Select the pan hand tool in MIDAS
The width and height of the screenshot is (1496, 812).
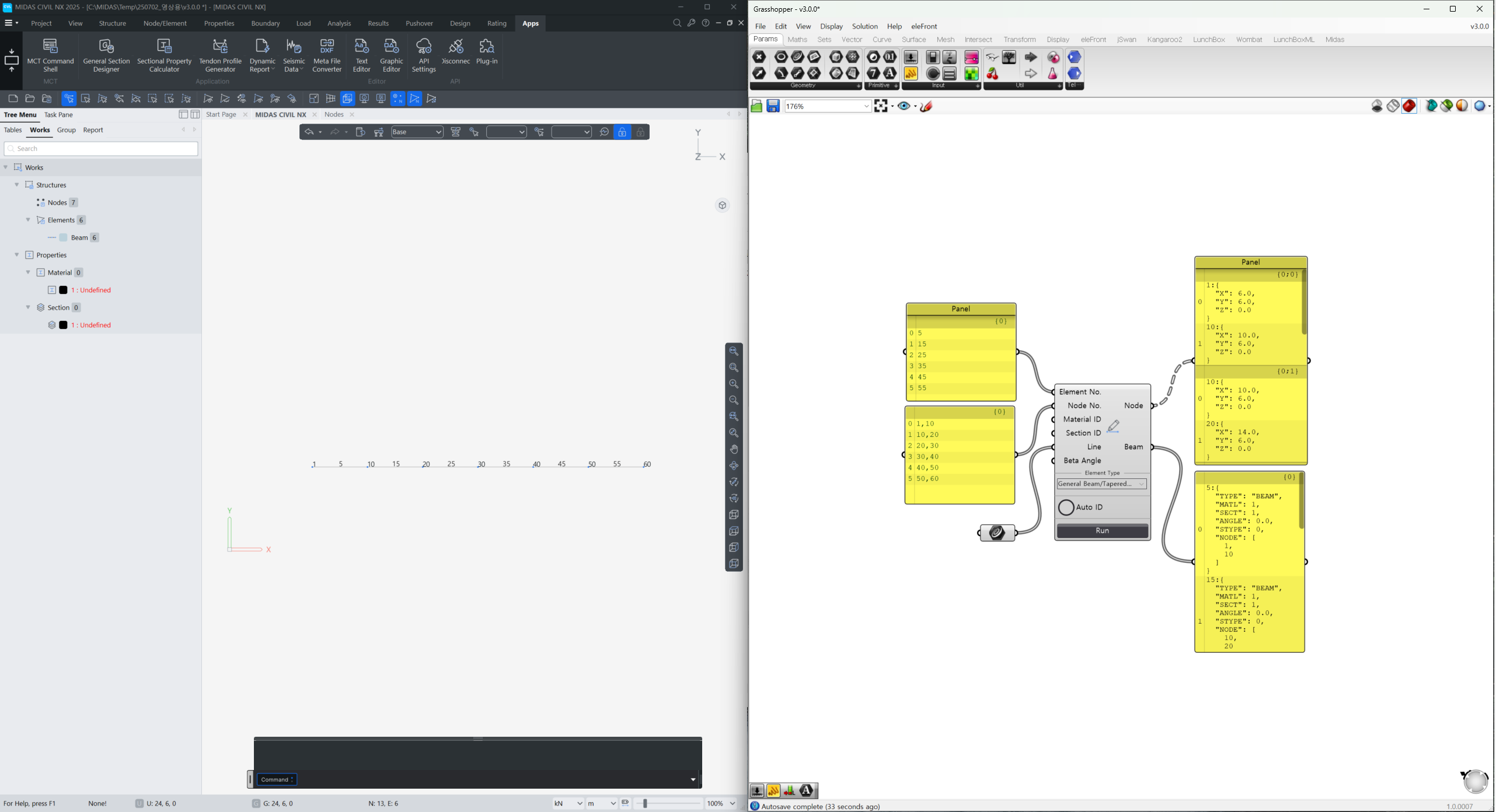[734, 449]
